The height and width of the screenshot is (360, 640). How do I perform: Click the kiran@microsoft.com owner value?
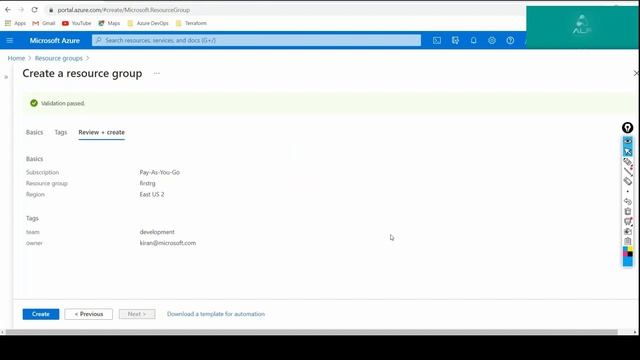click(168, 243)
